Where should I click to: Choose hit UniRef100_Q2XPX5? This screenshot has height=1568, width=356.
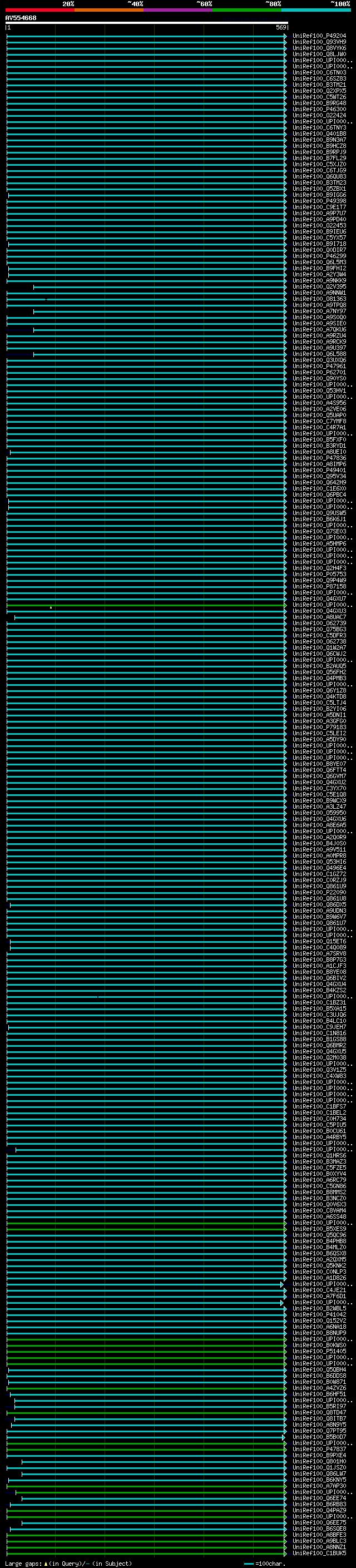click(319, 91)
